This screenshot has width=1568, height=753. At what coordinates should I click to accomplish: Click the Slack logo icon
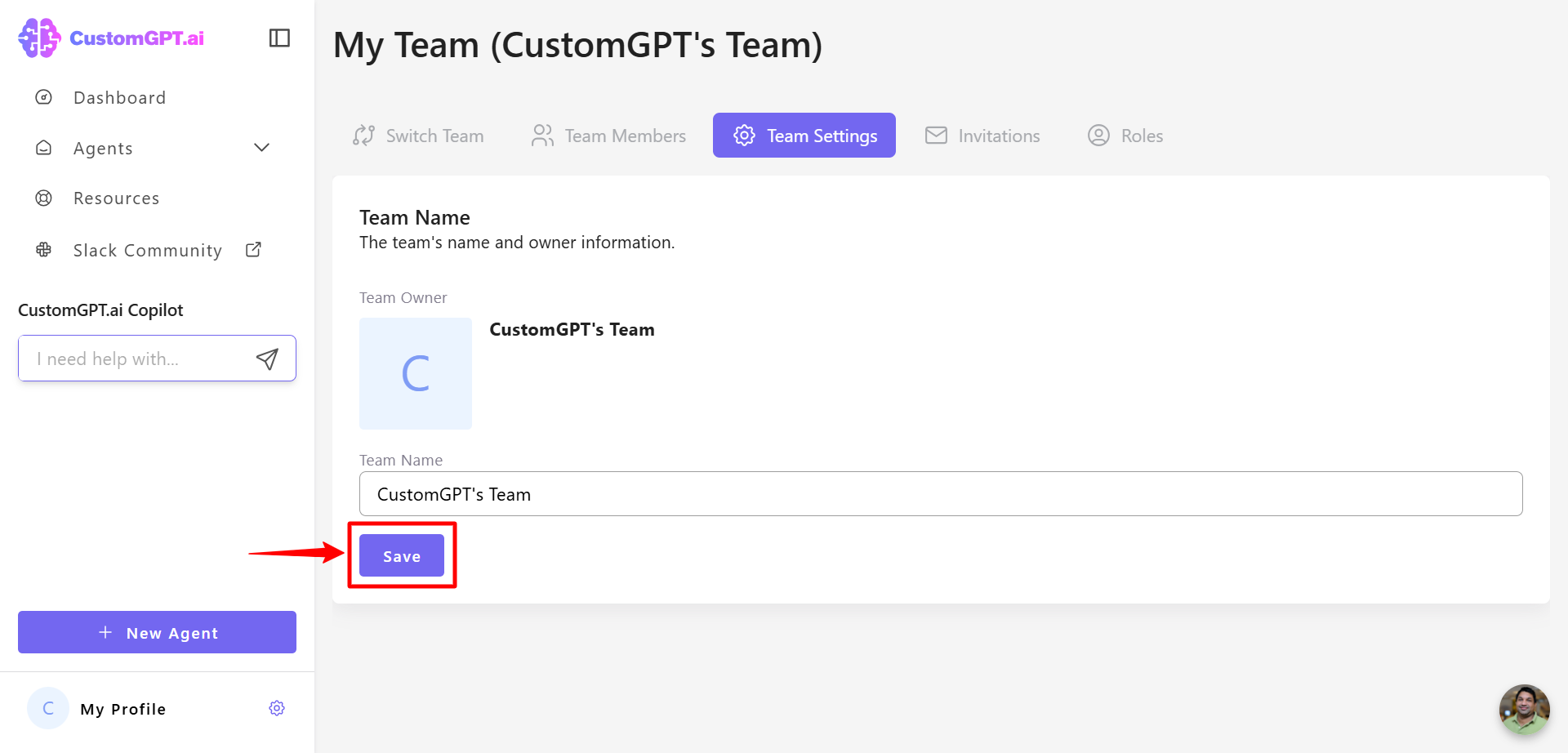point(44,250)
